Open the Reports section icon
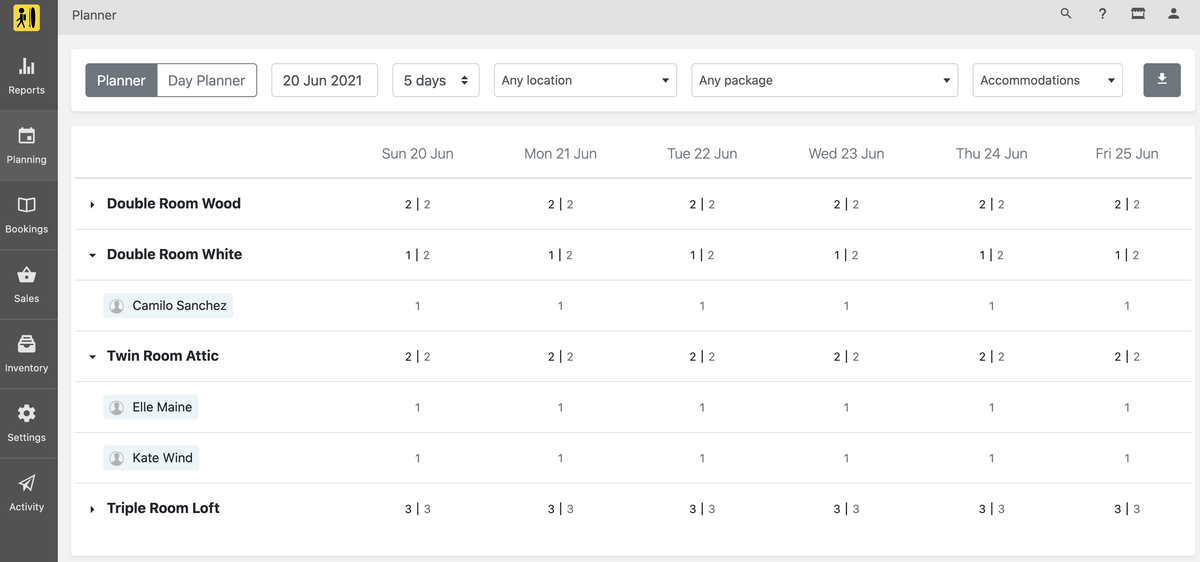Image resolution: width=1200 pixels, height=562 pixels. (x=27, y=67)
